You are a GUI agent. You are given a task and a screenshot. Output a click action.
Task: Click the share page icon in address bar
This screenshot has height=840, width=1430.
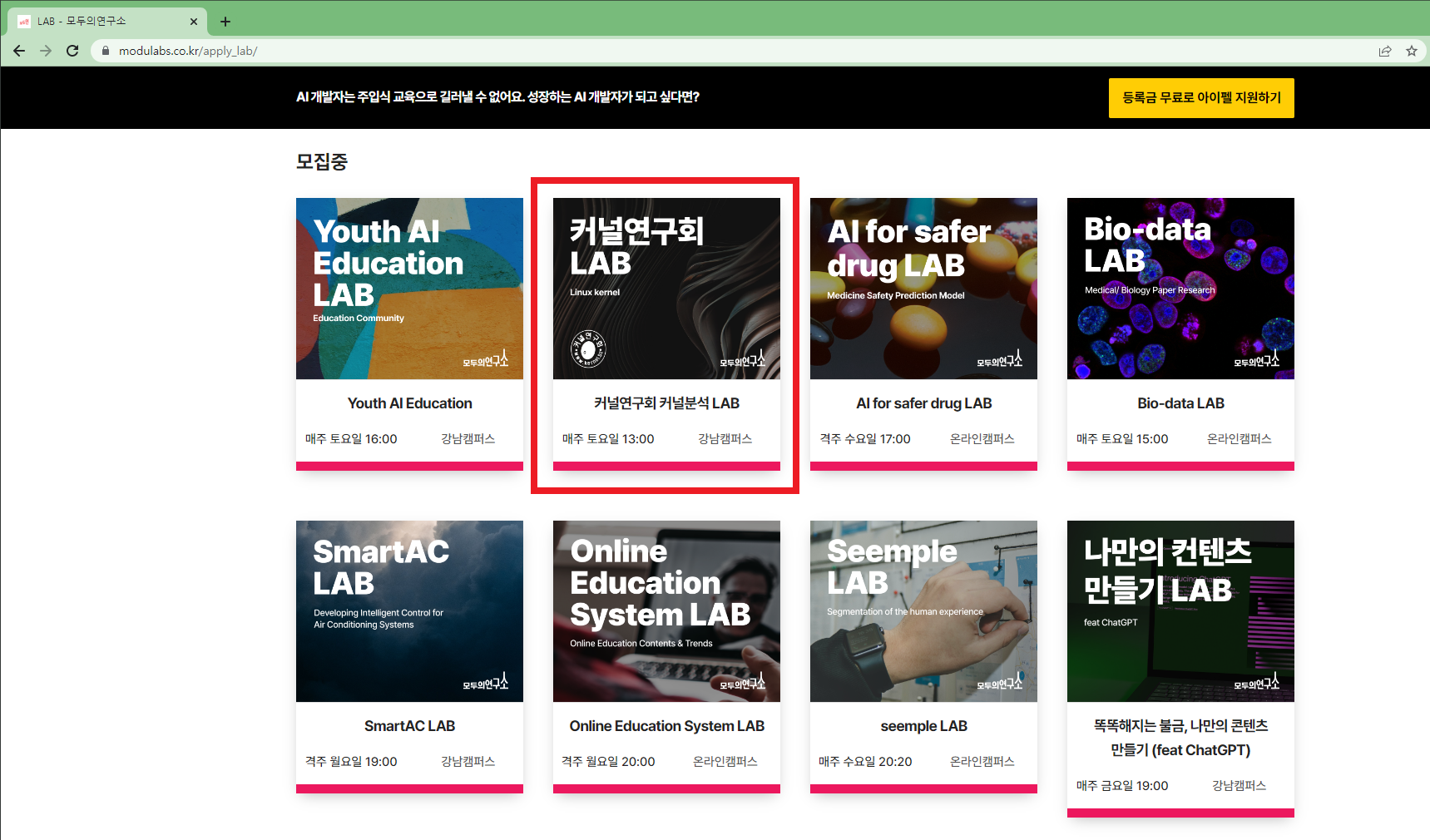coord(1385,51)
